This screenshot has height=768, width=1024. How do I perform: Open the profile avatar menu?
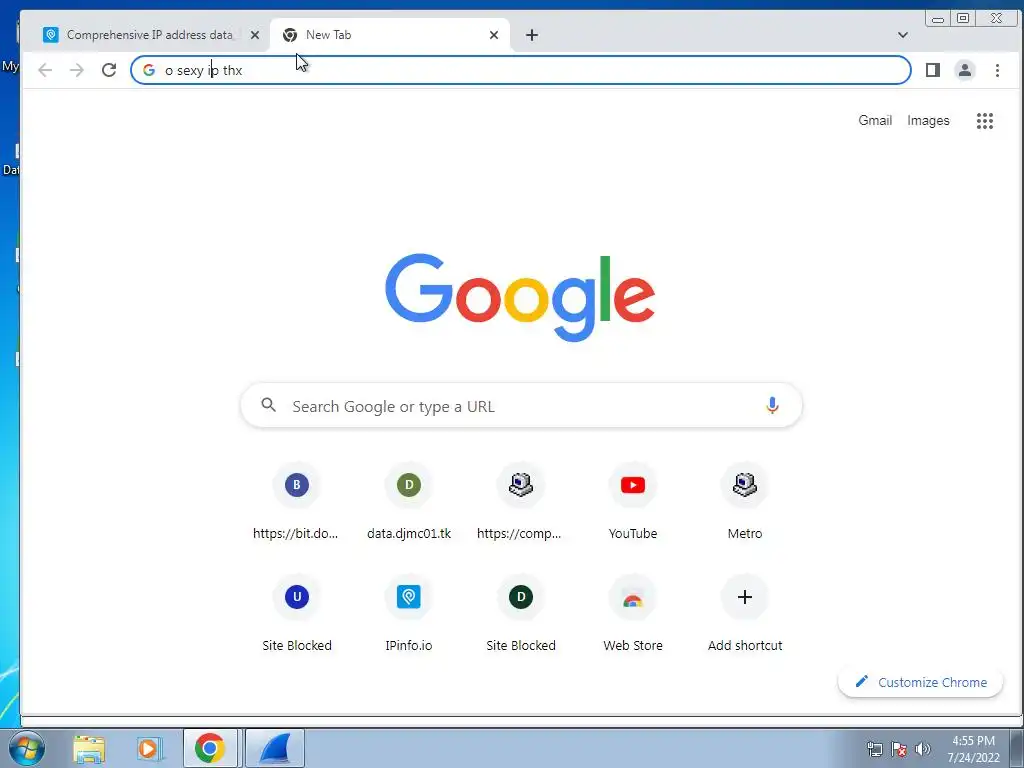click(965, 70)
